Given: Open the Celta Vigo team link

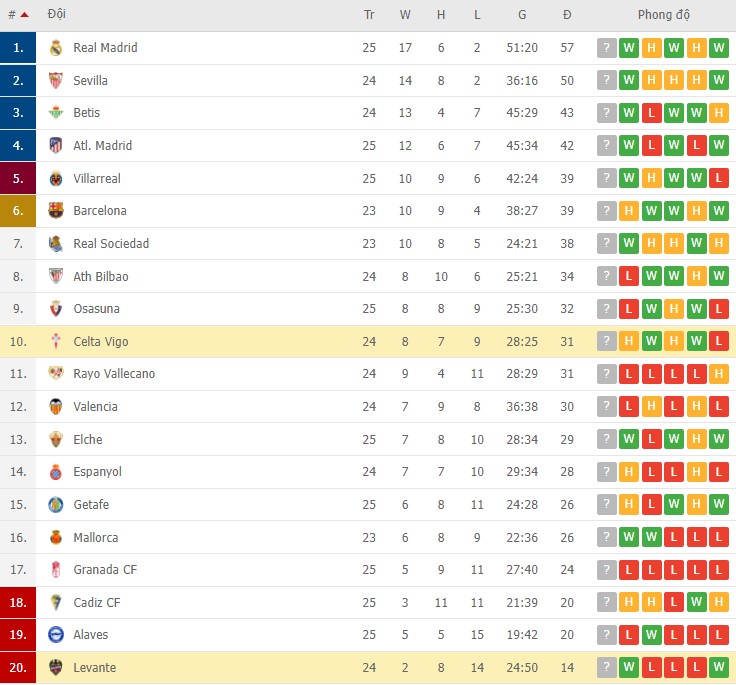Looking at the screenshot, I should (100, 342).
